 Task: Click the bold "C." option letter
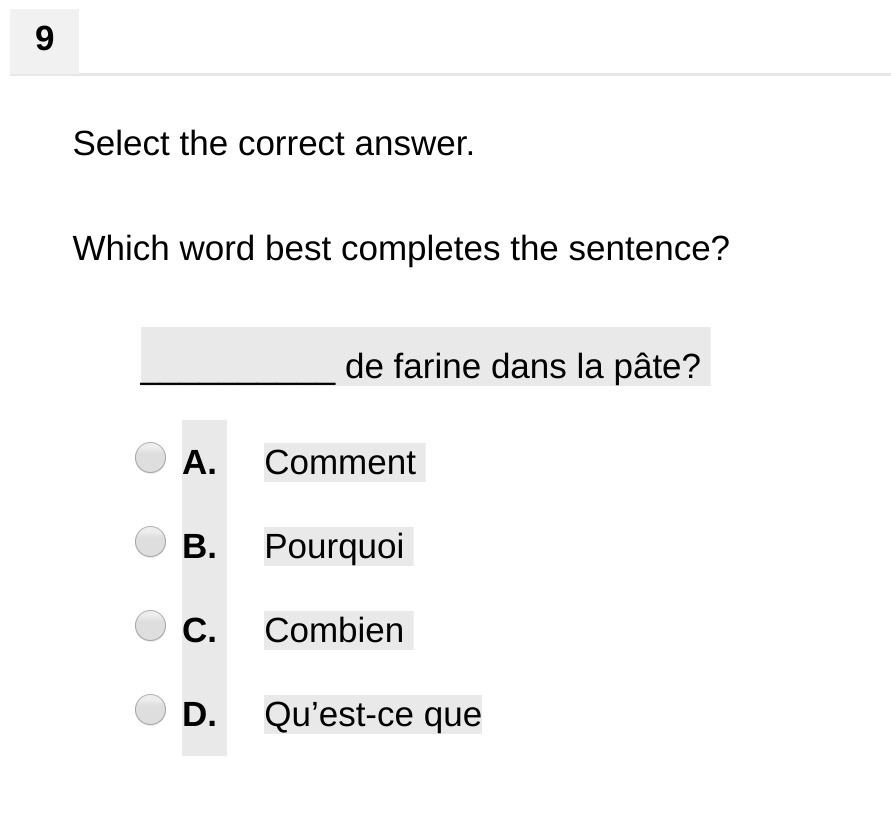point(199,631)
